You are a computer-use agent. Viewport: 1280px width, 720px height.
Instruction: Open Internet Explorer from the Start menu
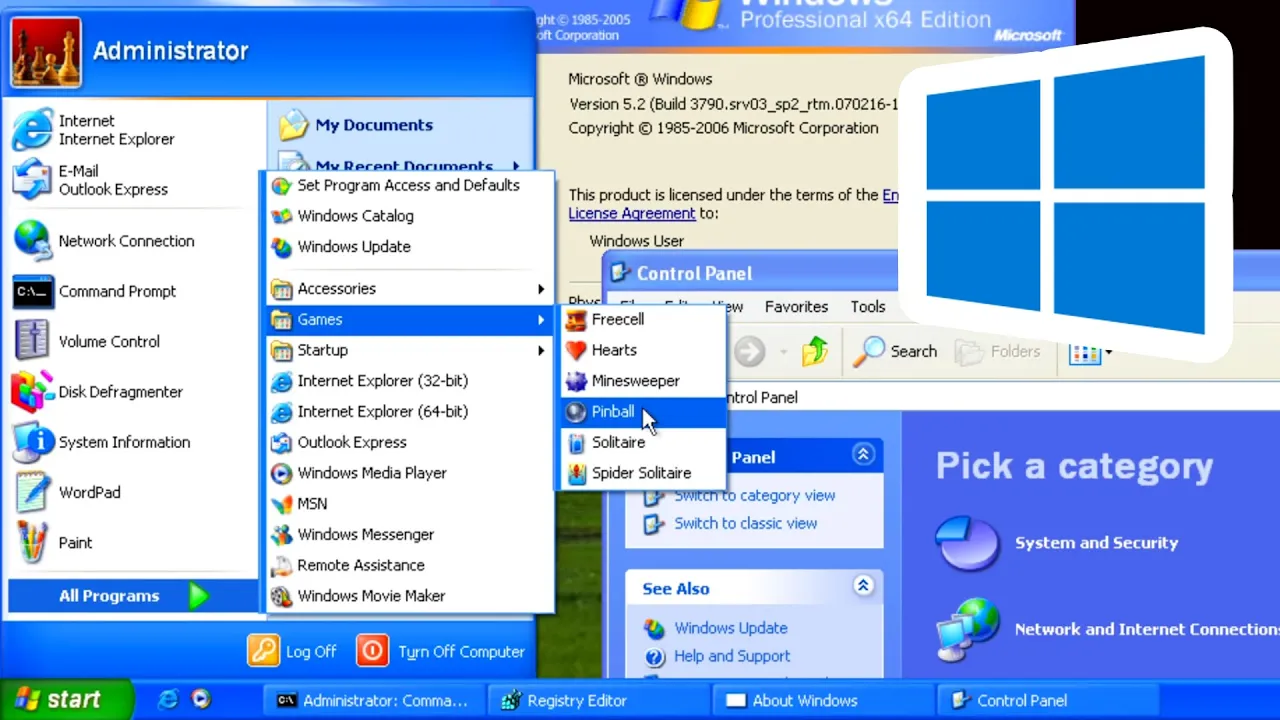click(133, 130)
